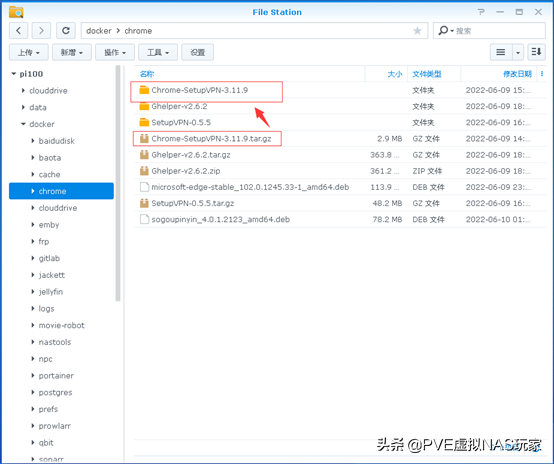The image size is (554, 464).
Task: Select SetupVPN-0.5.5.tar.gz archive icon
Action: tap(144, 203)
